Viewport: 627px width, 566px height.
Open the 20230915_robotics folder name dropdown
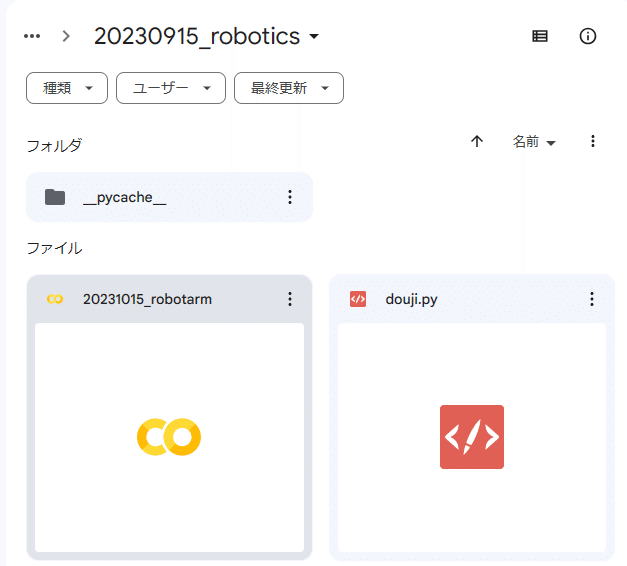[x=206, y=36]
